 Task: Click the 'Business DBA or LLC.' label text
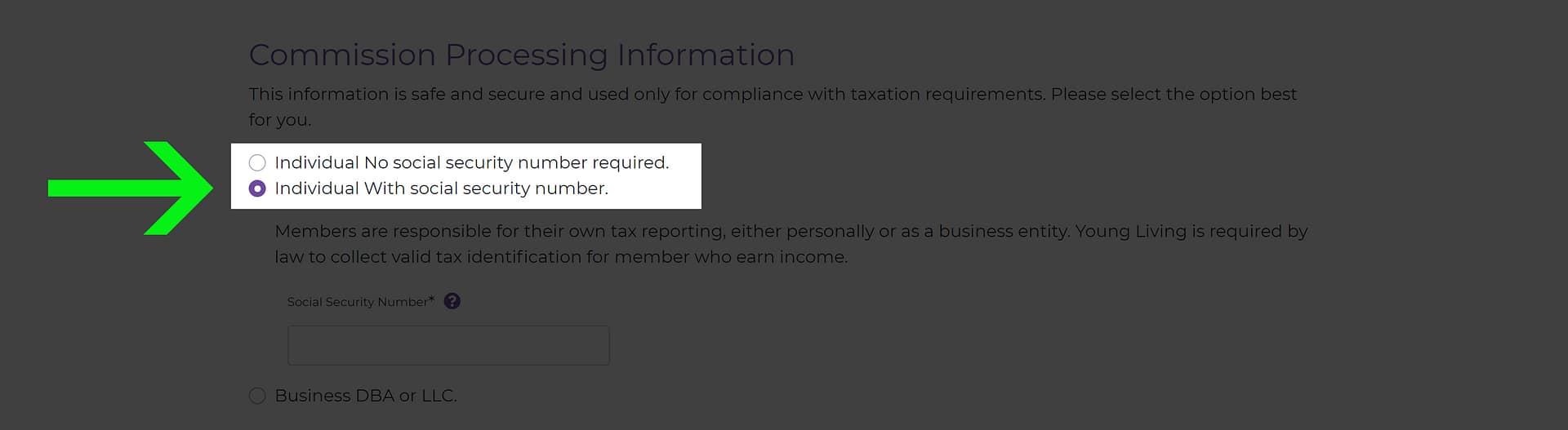pyautogui.click(x=365, y=396)
